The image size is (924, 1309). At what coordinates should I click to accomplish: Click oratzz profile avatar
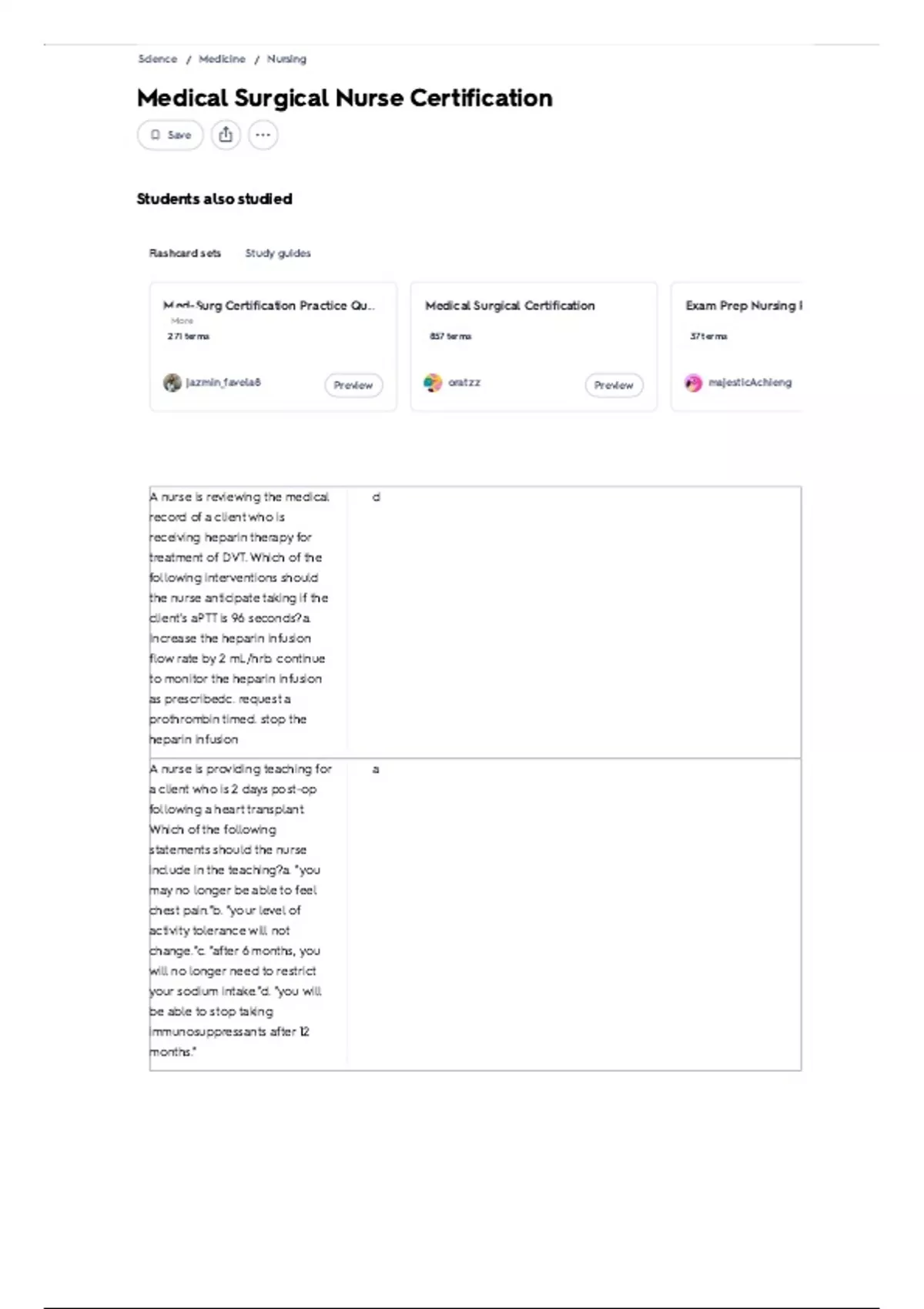point(433,383)
